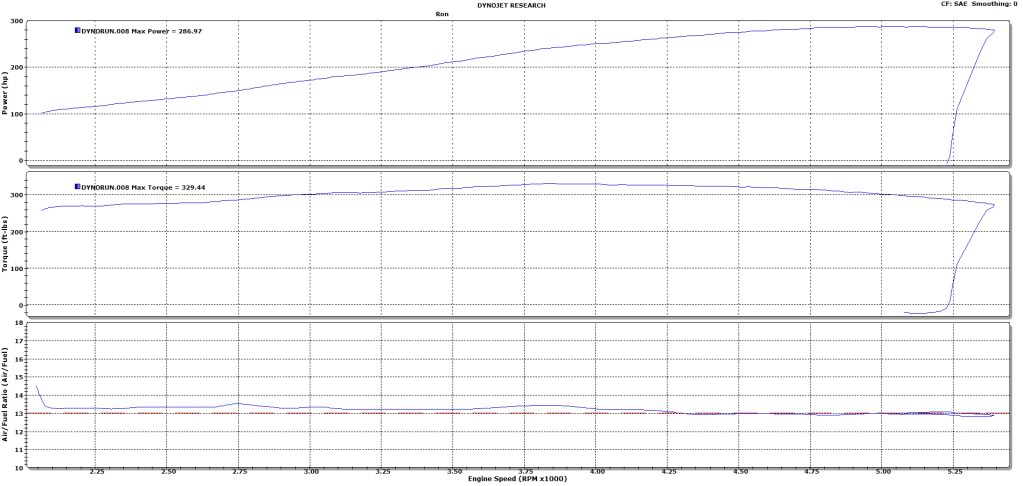The image size is (1023, 486).
Task: Click the 200 tick on Torque axis
Action: (x=19, y=232)
